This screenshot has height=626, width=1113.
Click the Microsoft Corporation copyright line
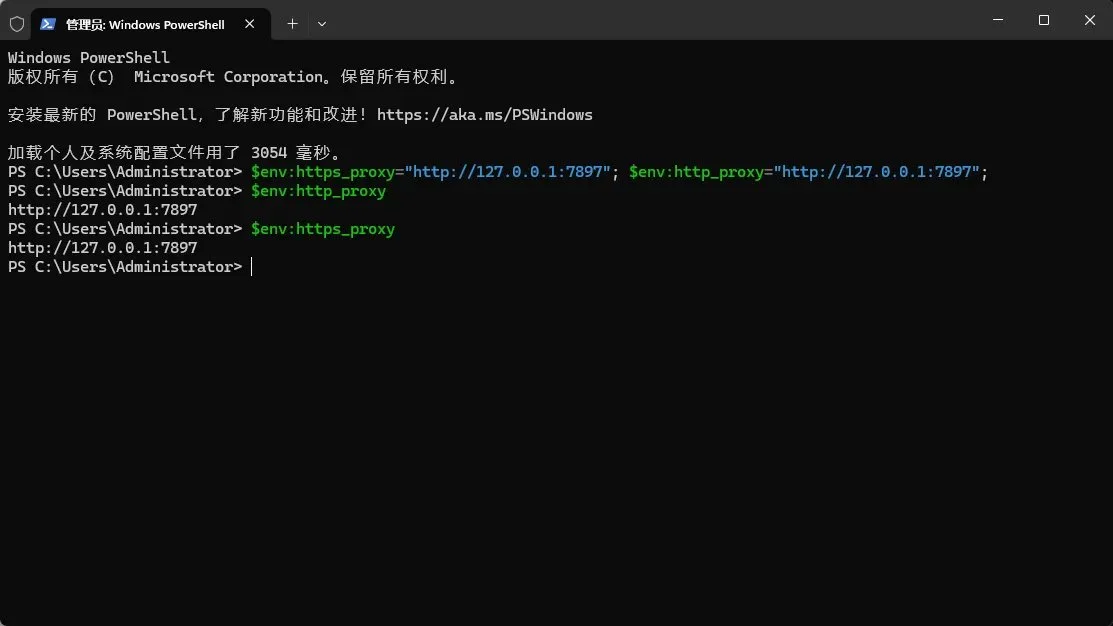coord(234,77)
